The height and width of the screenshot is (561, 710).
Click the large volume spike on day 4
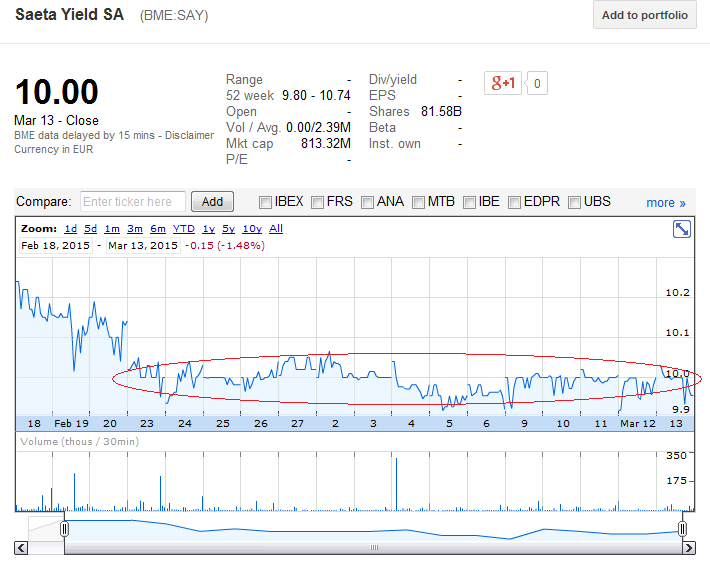tap(396, 484)
